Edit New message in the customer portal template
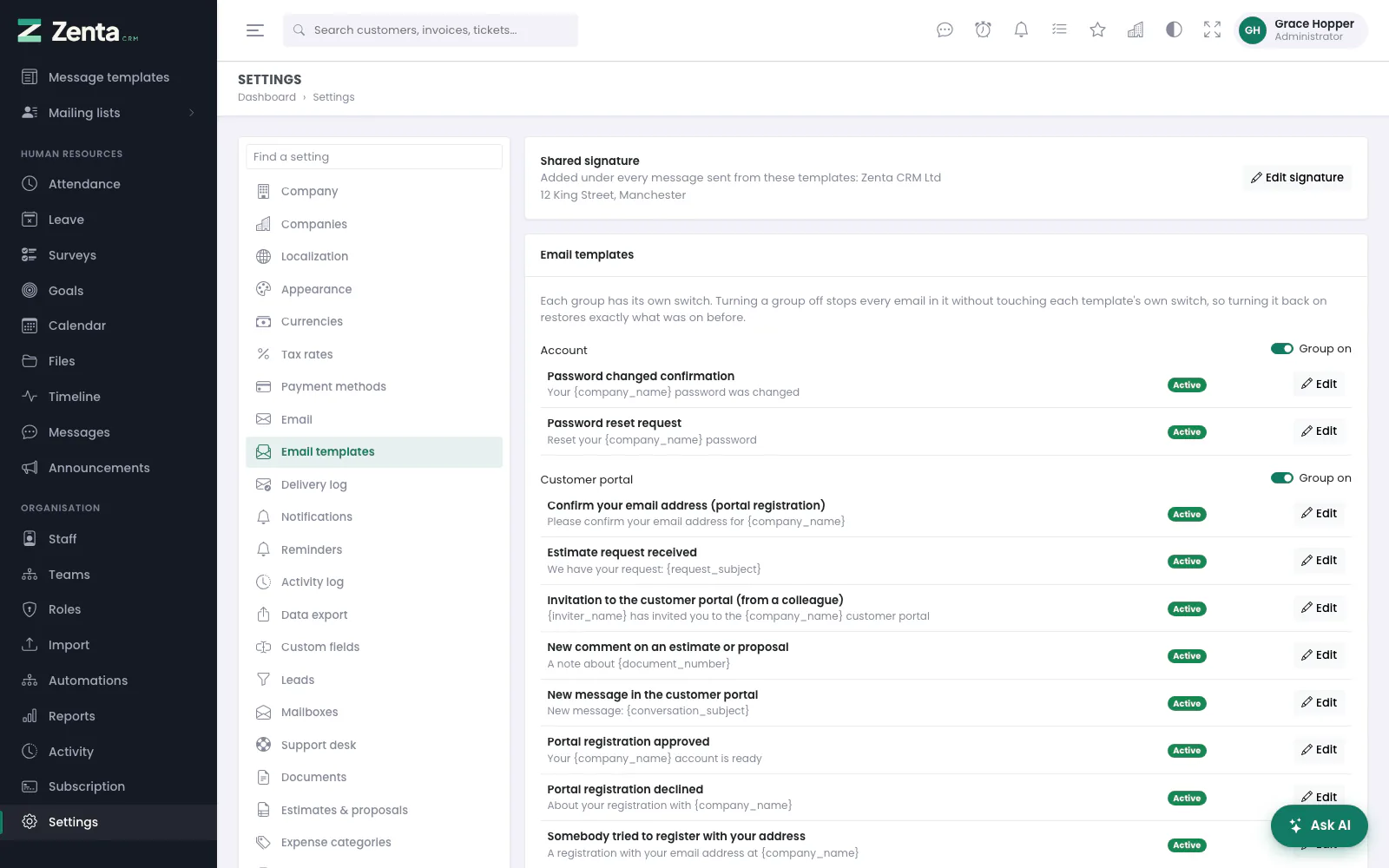This screenshot has width=1389, height=868. (x=1319, y=703)
